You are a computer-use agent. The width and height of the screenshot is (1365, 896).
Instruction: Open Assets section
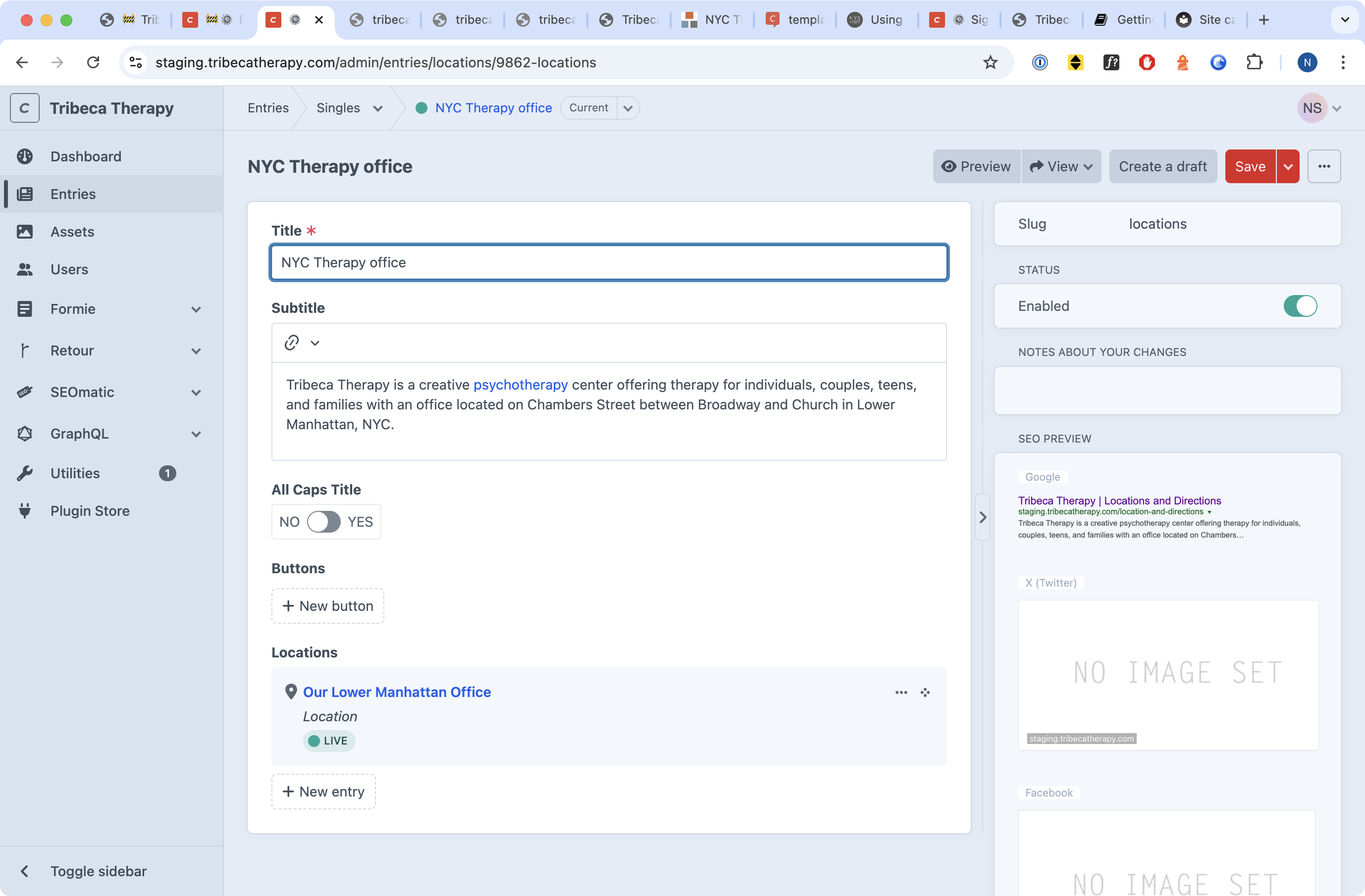72,232
